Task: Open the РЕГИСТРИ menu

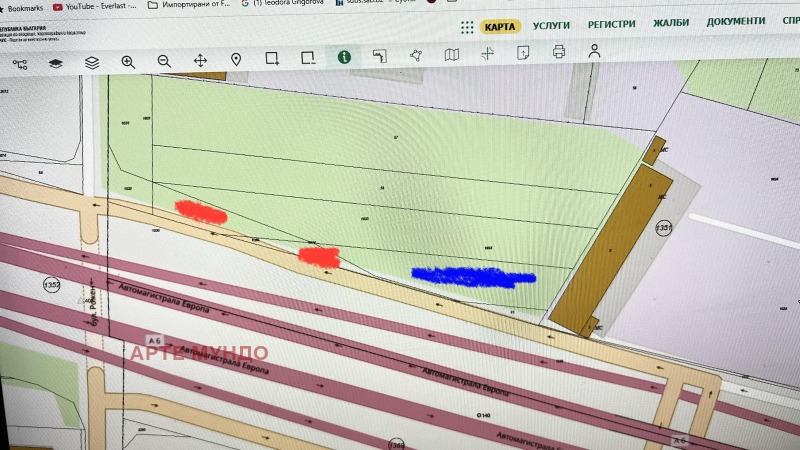Action: tap(612, 22)
